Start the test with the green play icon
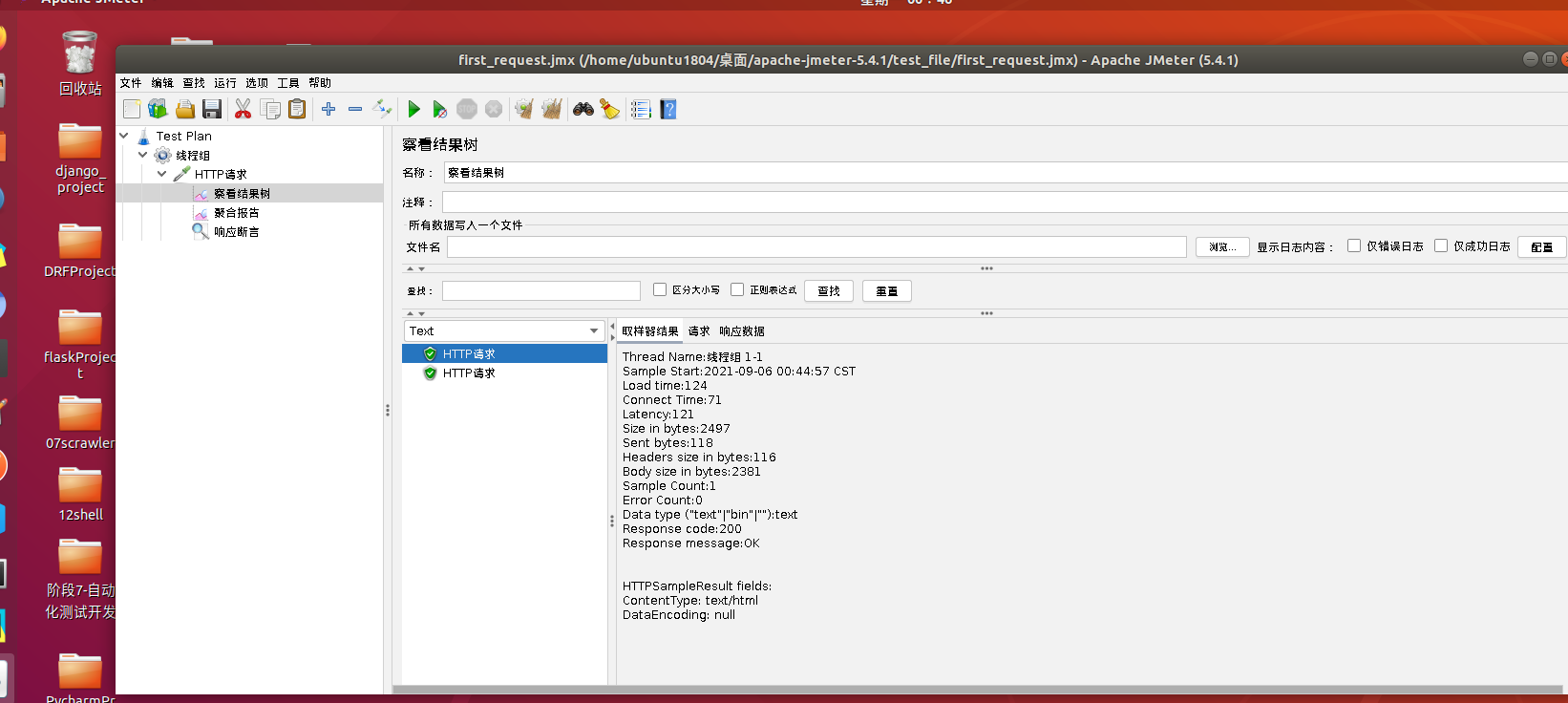The width and height of the screenshot is (1568, 703). [x=413, y=109]
